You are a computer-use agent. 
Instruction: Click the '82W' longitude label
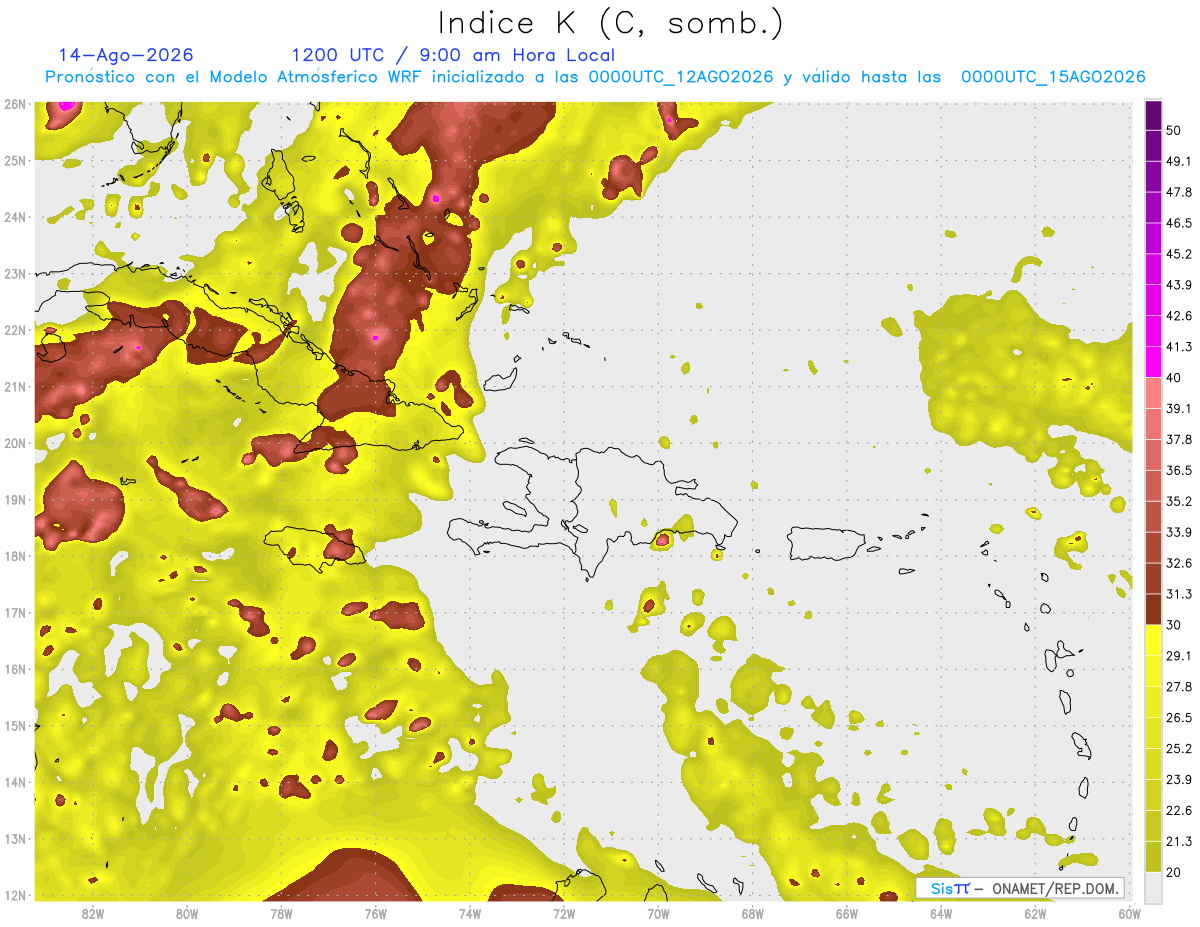(x=92, y=913)
